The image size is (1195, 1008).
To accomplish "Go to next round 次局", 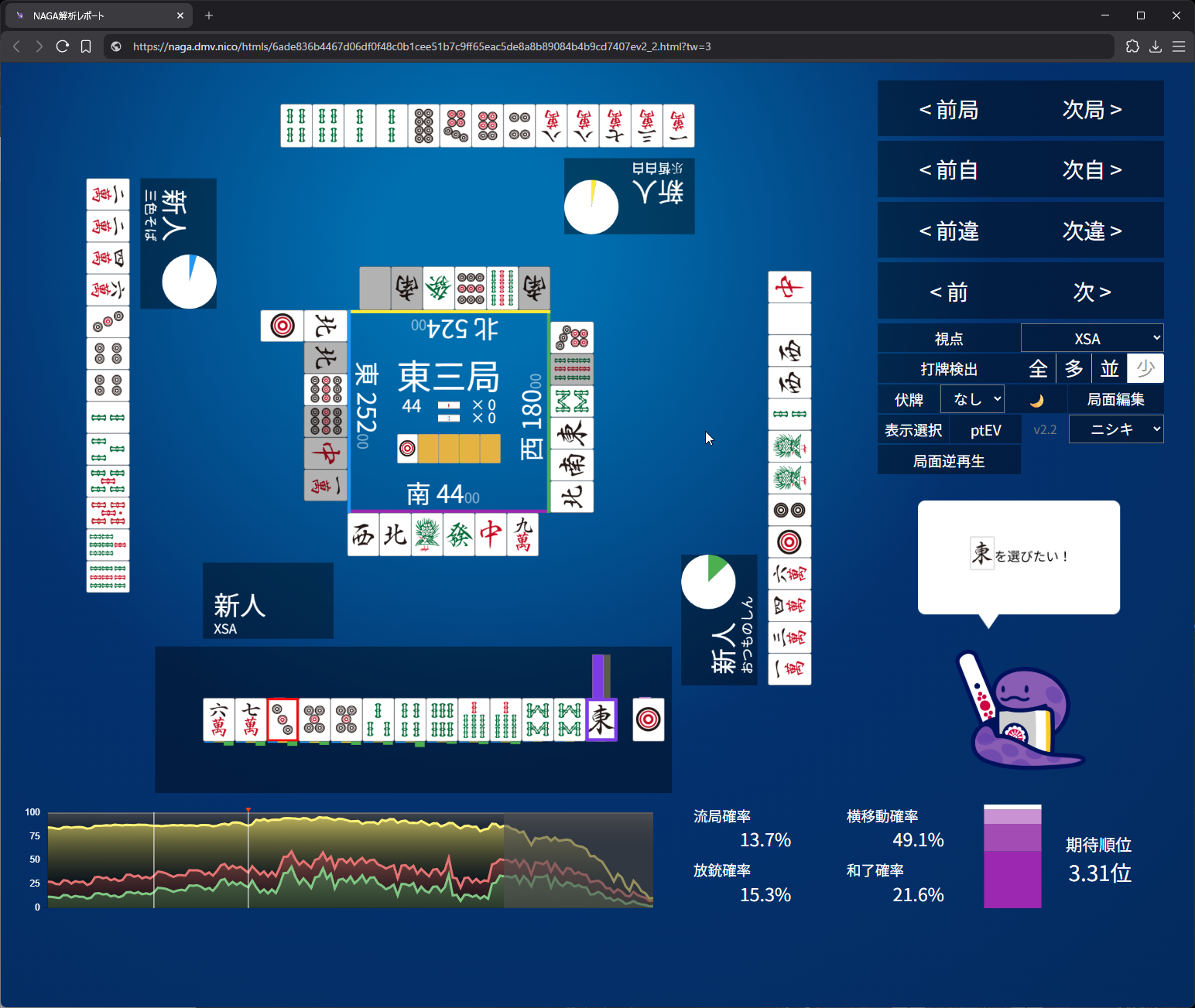I will [x=1091, y=110].
